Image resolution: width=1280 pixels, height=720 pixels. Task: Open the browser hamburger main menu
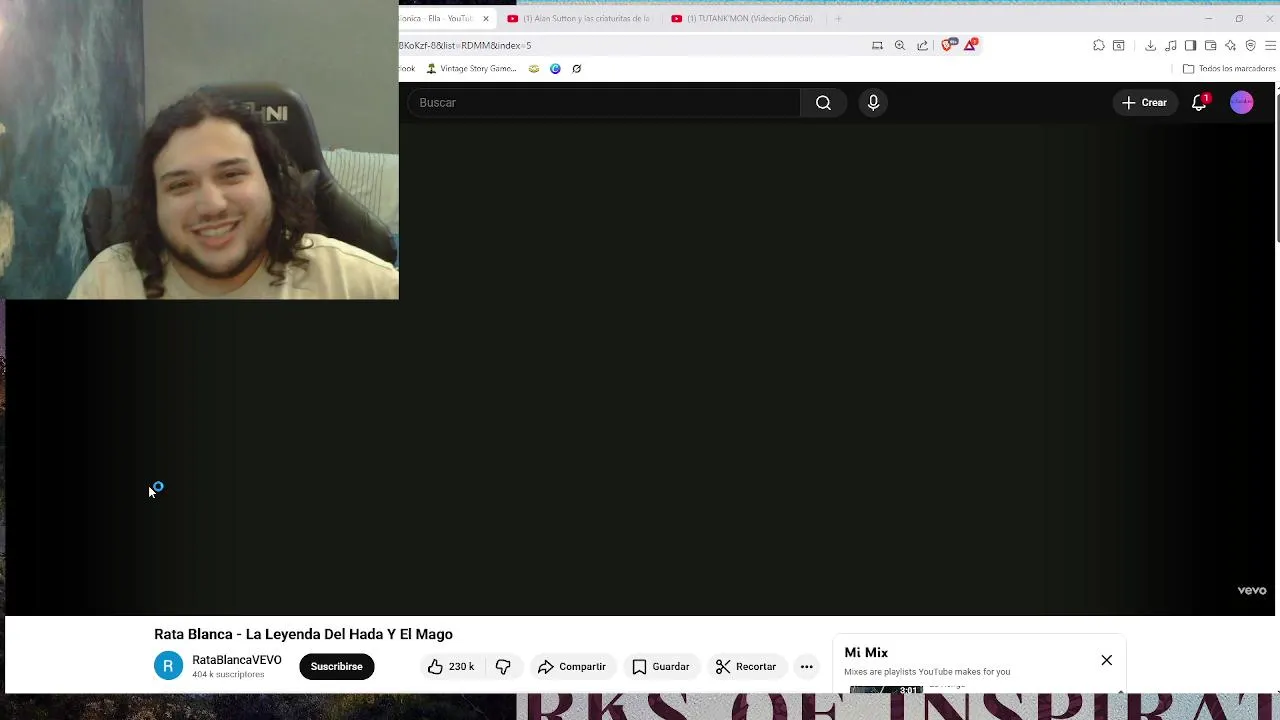click(1270, 45)
